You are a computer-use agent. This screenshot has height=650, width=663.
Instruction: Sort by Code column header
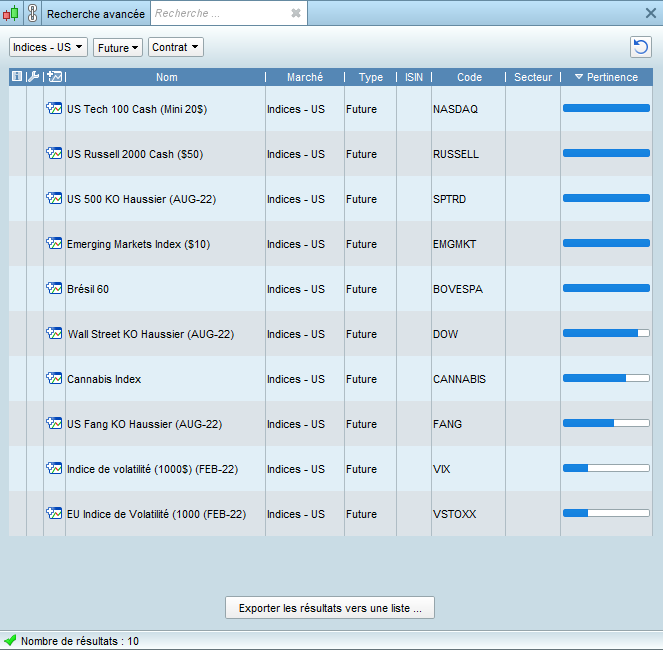click(469, 77)
